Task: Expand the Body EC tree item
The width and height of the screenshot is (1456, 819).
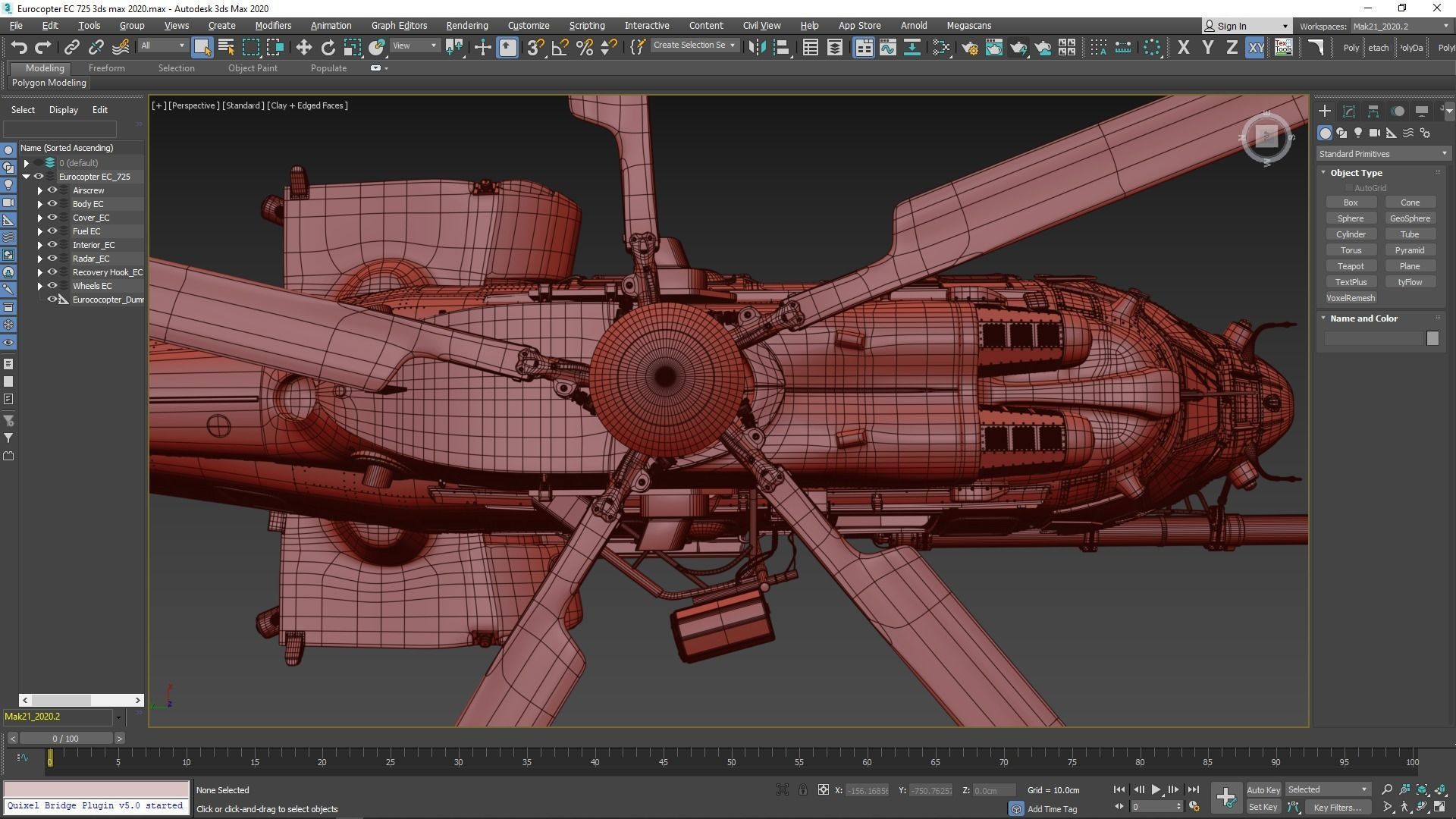Action: click(x=40, y=204)
